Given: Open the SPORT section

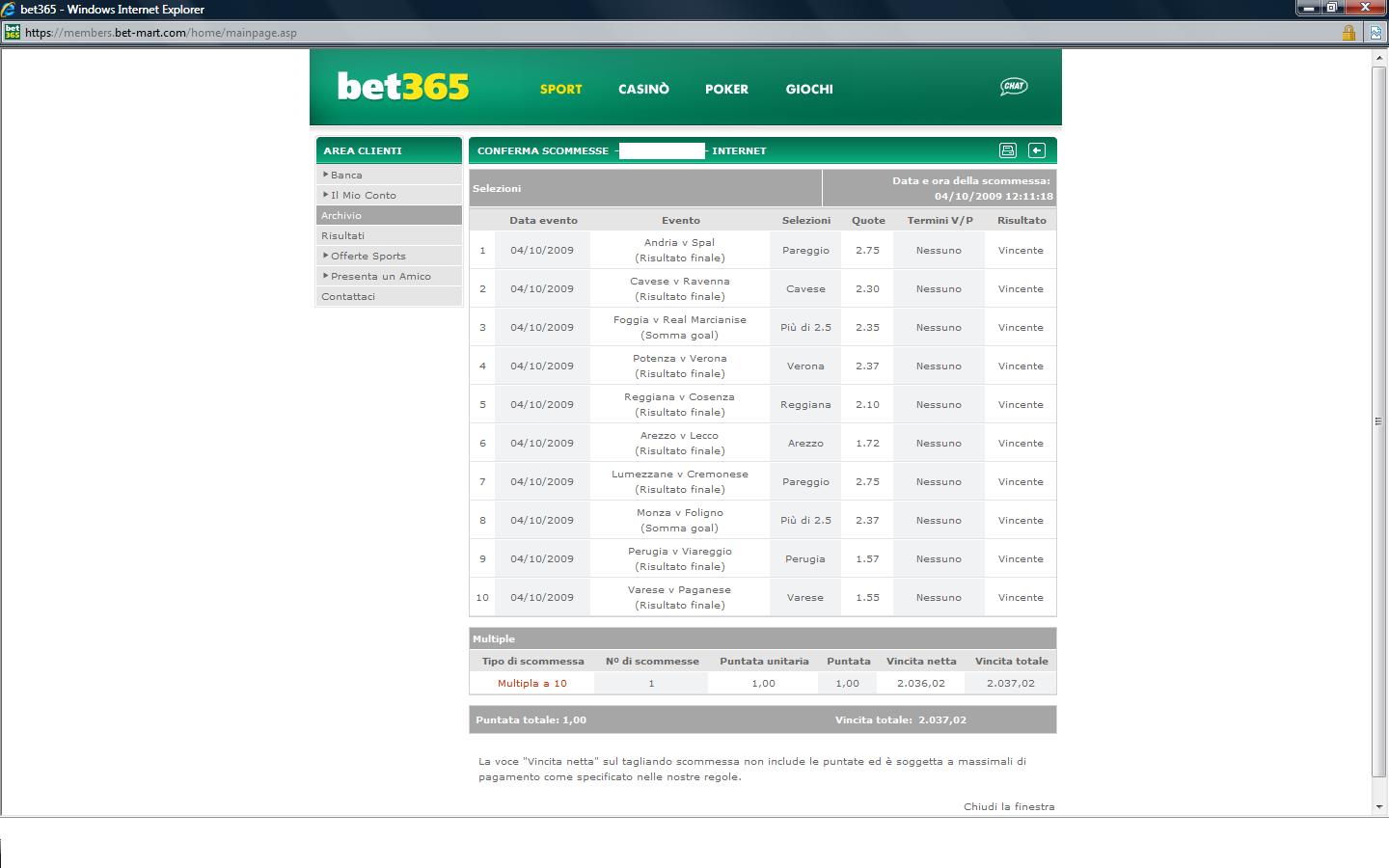Looking at the screenshot, I should pos(561,89).
